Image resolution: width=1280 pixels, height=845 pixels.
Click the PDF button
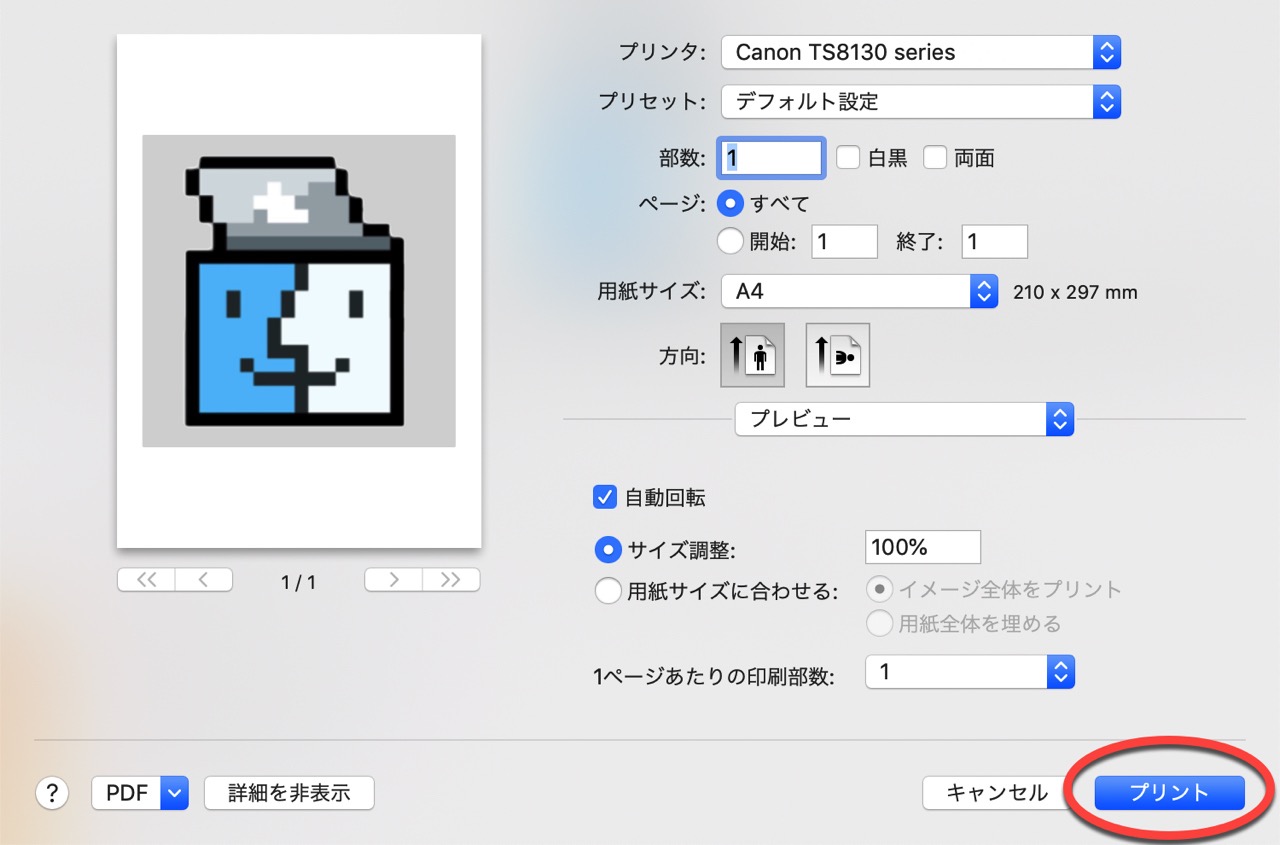pos(126,793)
